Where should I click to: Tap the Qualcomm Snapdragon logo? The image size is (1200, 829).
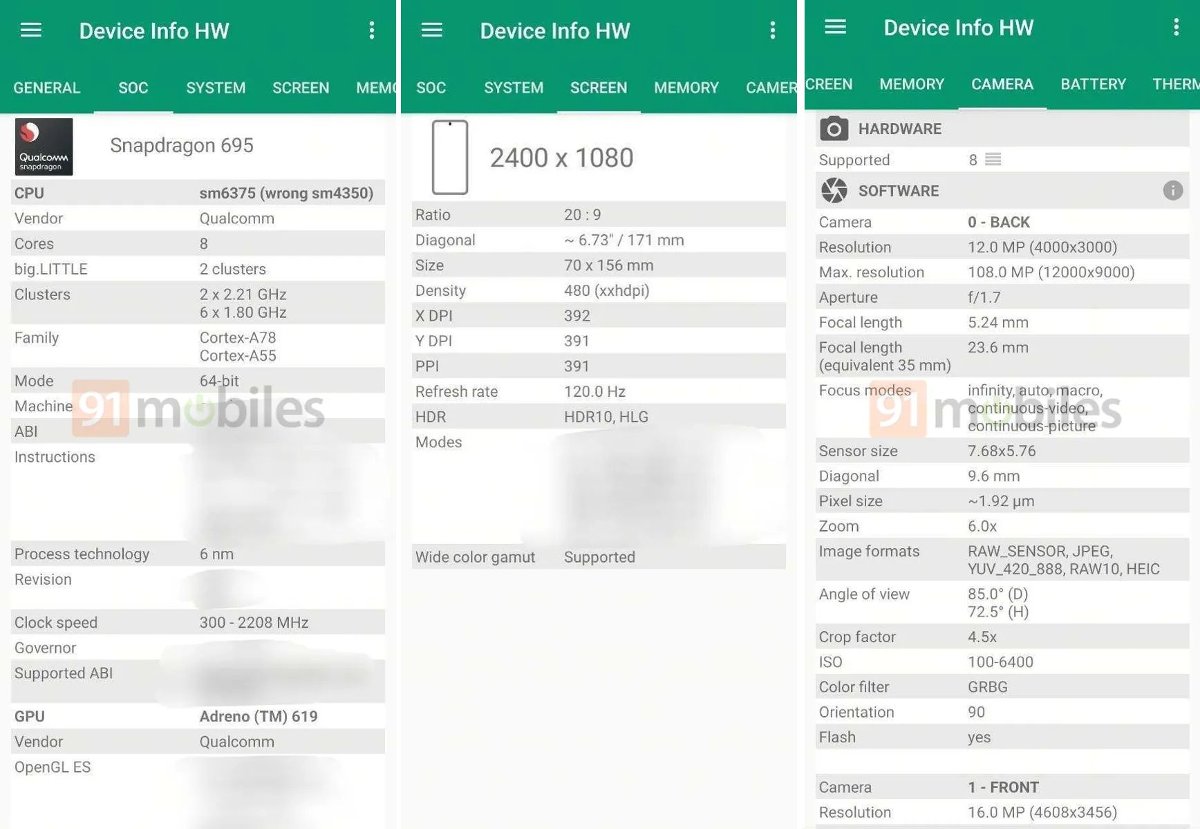[x=44, y=146]
